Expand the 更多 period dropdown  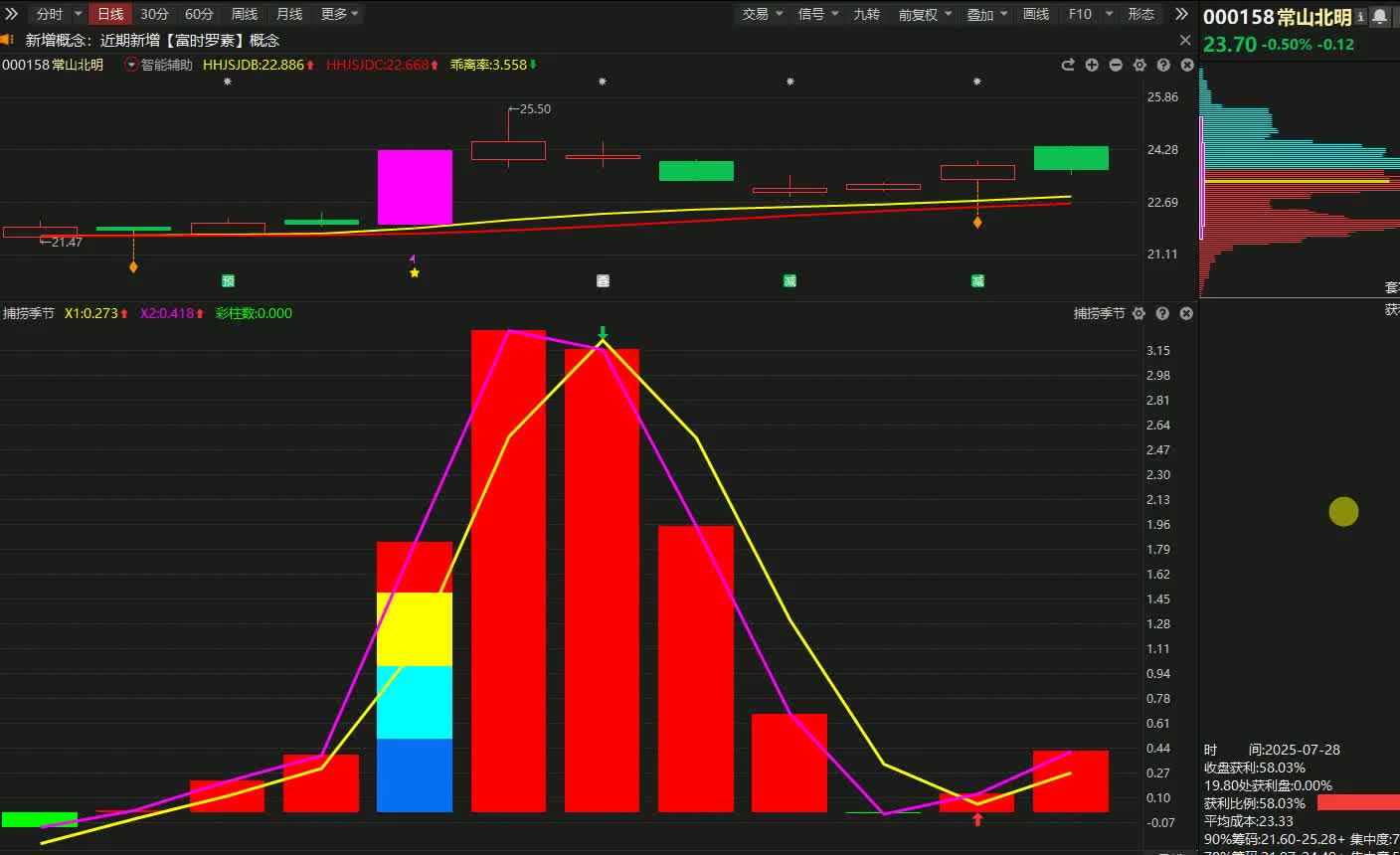pyautogui.click(x=340, y=14)
